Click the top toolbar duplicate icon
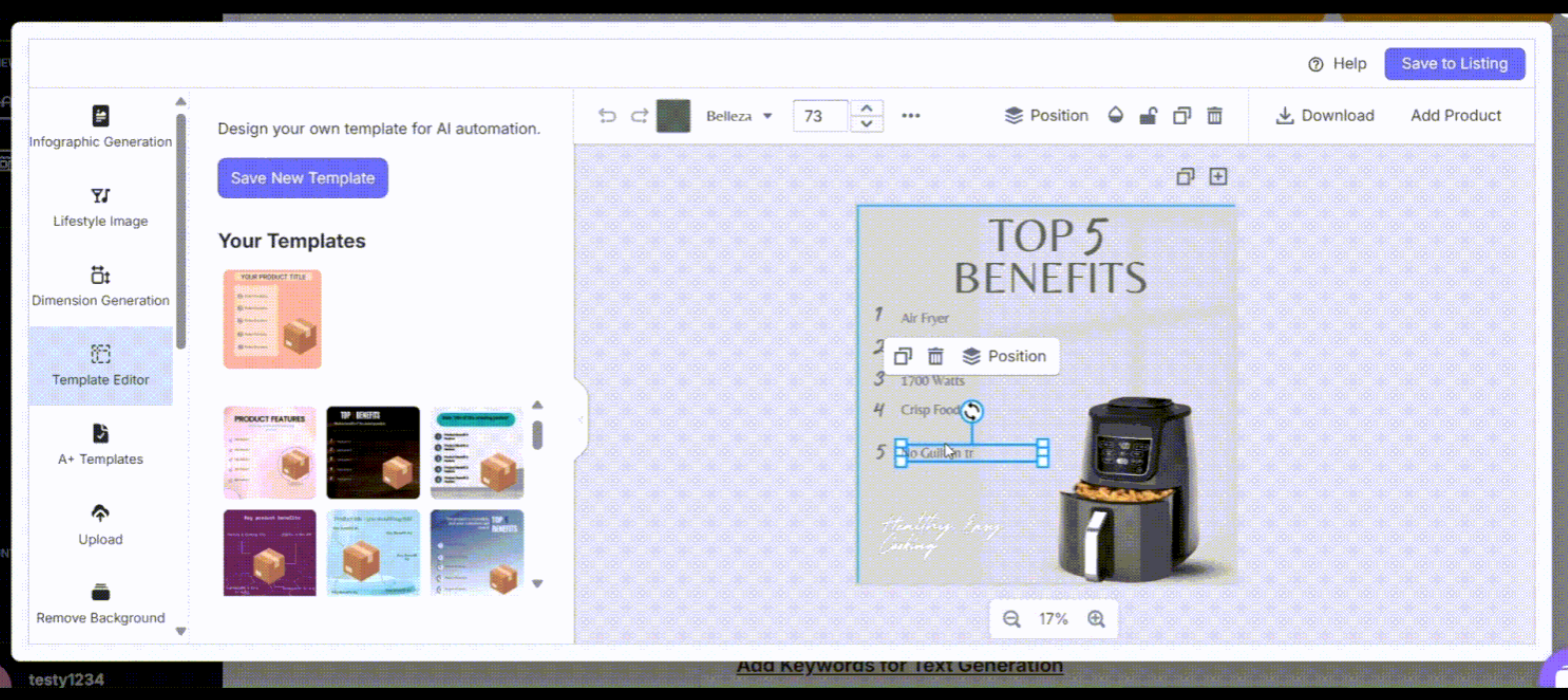Image resolution: width=1568 pixels, height=700 pixels. click(x=1181, y=116)
